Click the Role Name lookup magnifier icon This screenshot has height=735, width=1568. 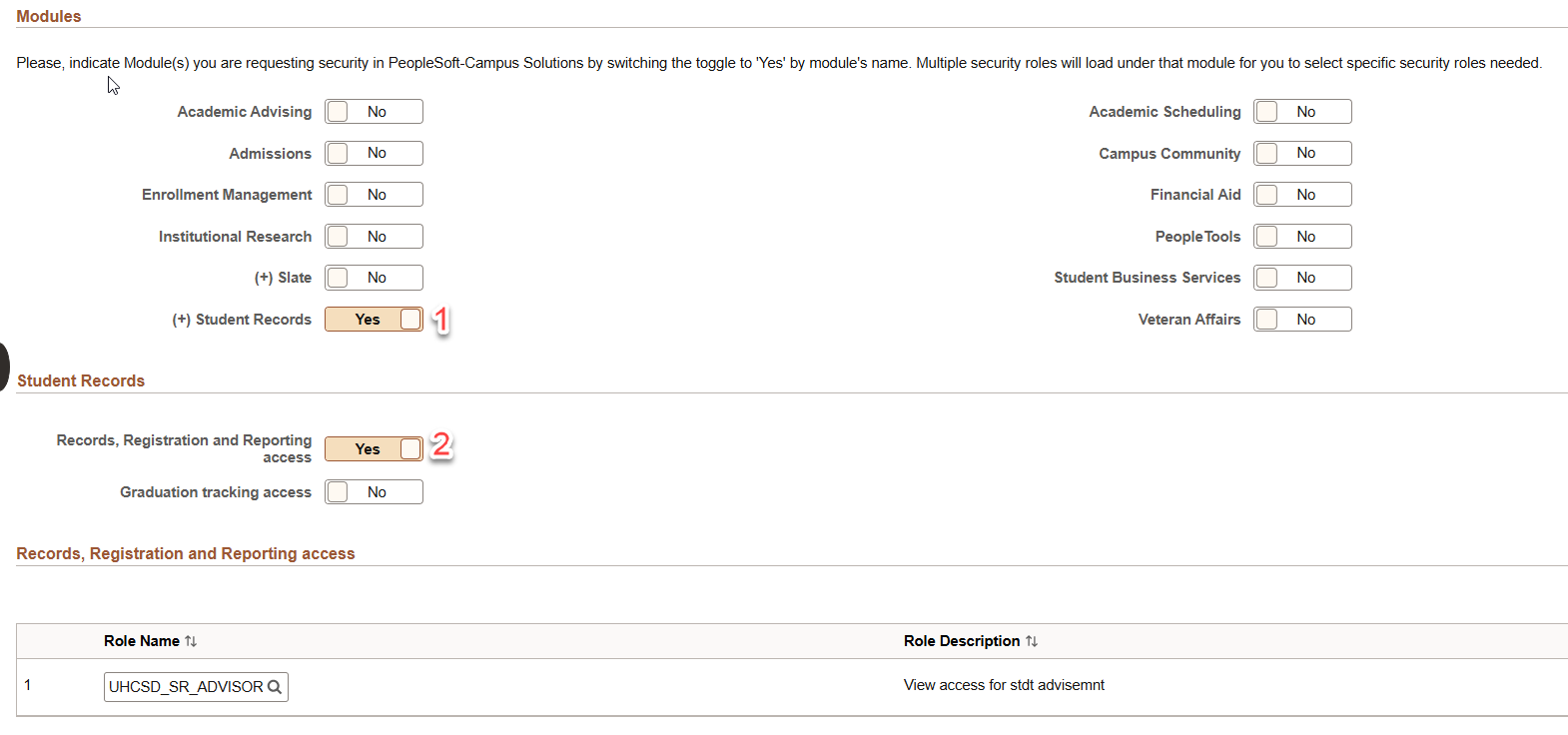[x=275, y=687]
